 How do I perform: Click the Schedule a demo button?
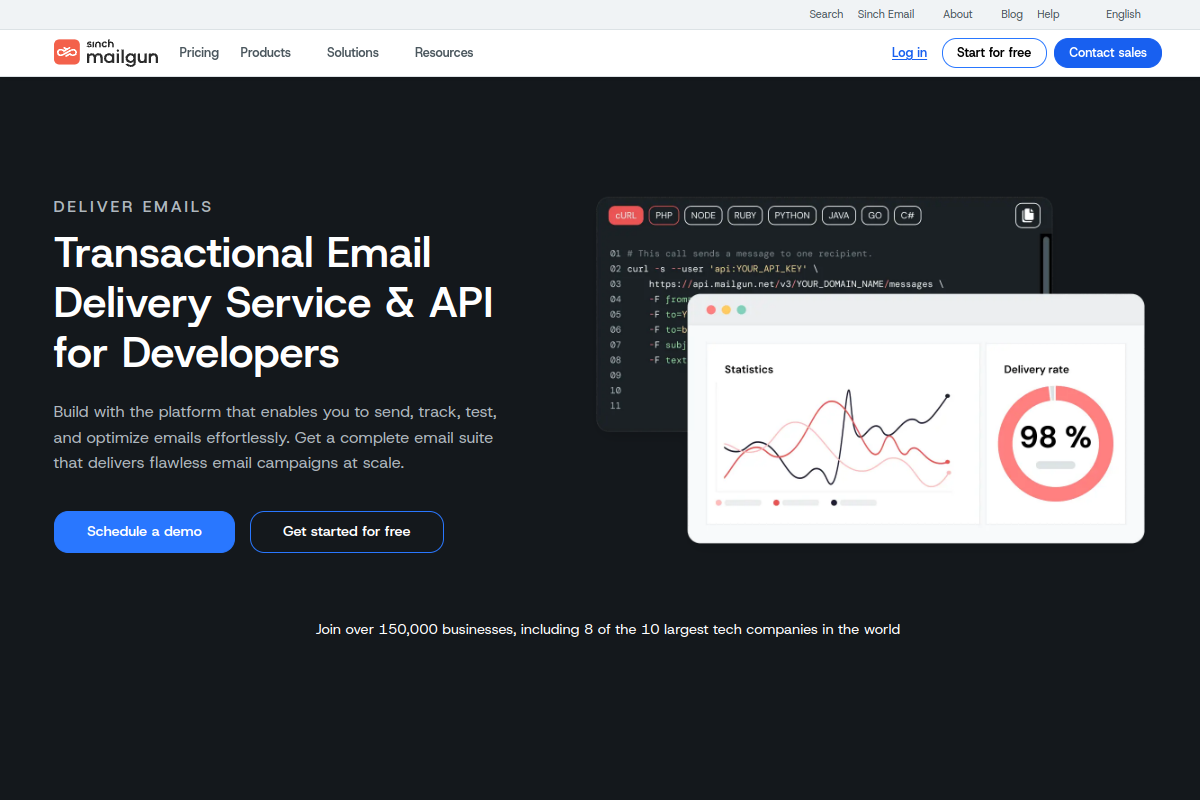click(144, 531)
